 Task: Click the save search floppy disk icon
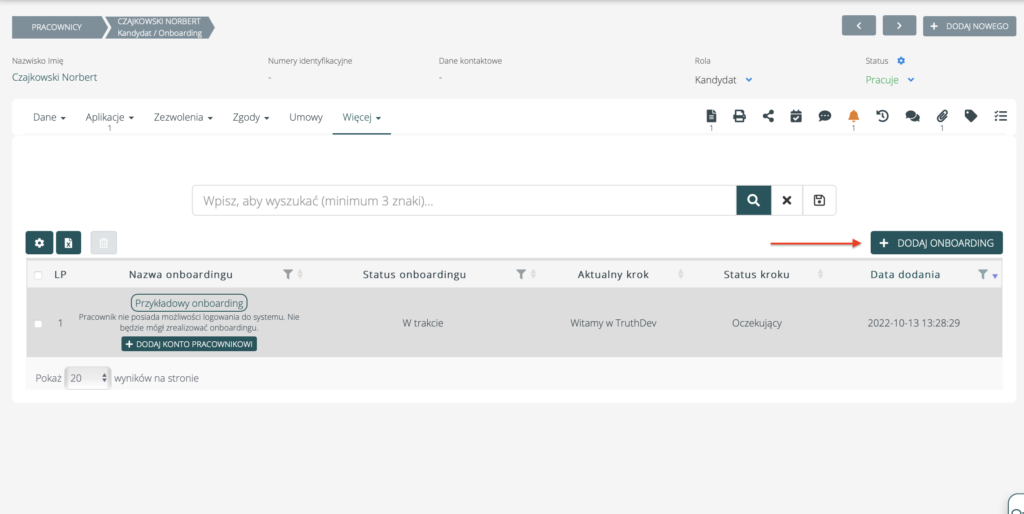click(819, 200)
